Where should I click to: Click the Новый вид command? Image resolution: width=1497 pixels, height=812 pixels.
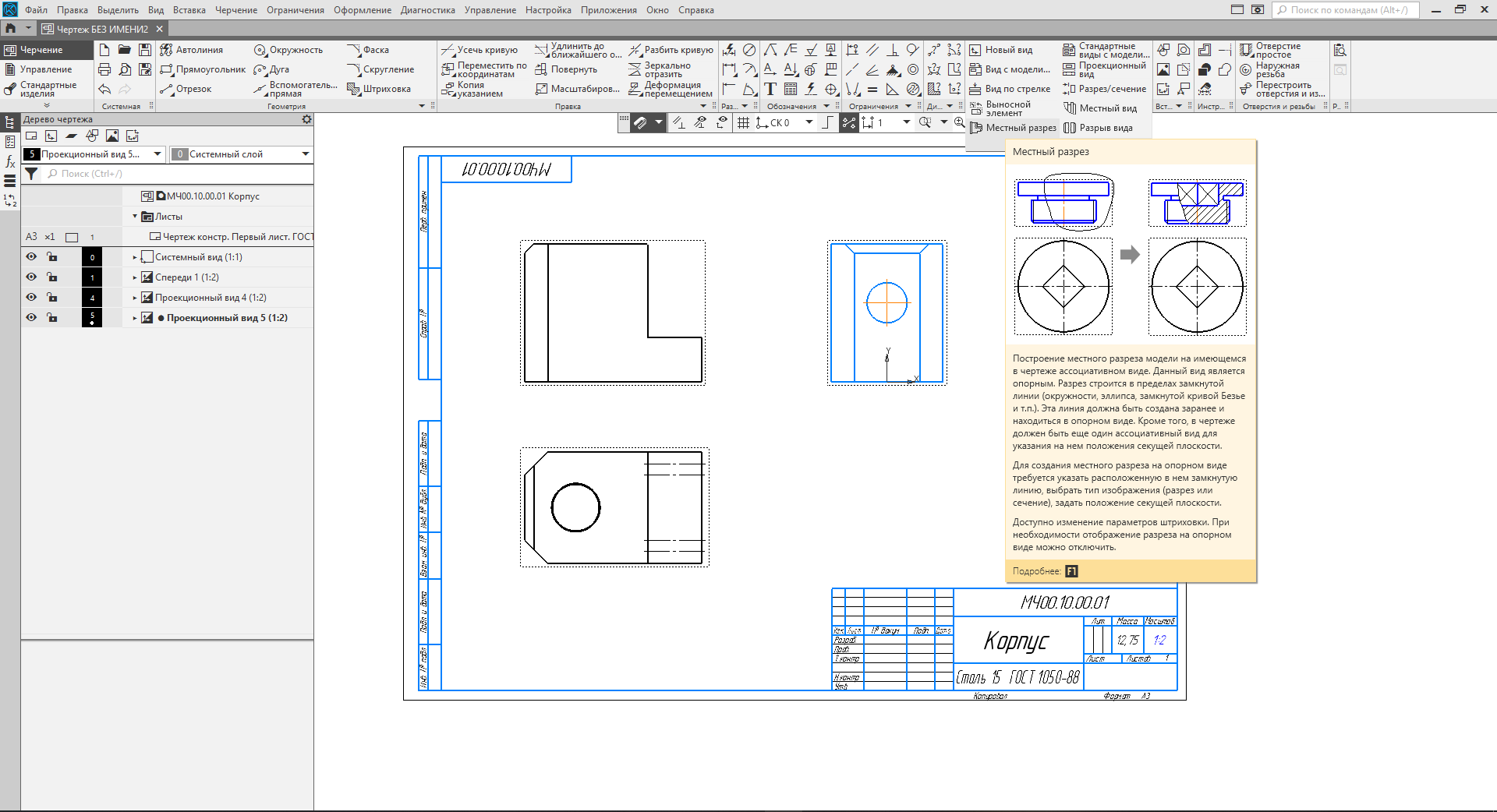[x=1001, y=50]
